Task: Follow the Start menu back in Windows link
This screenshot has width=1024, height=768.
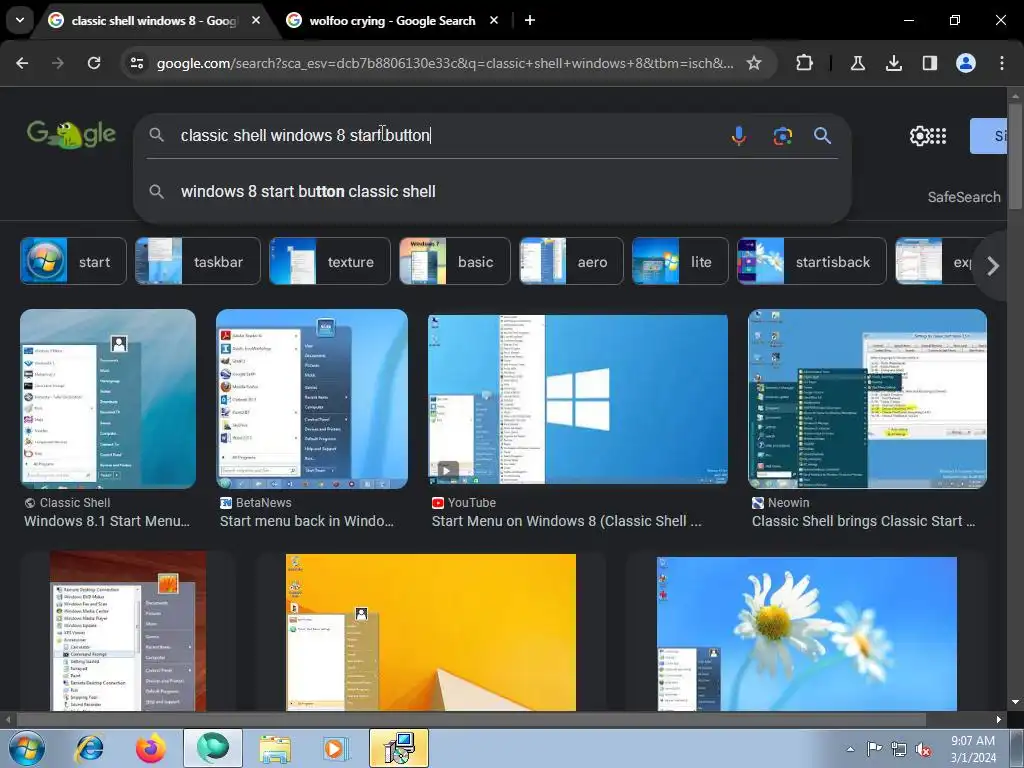Action: click(x=307, y=521)
